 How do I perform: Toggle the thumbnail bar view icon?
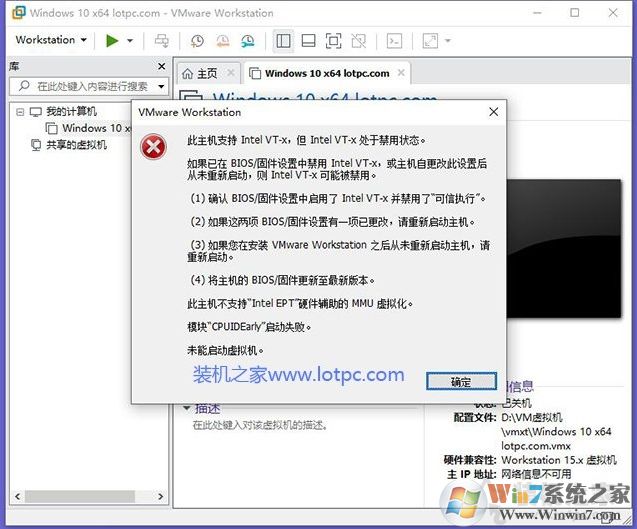tap(308, 41)
